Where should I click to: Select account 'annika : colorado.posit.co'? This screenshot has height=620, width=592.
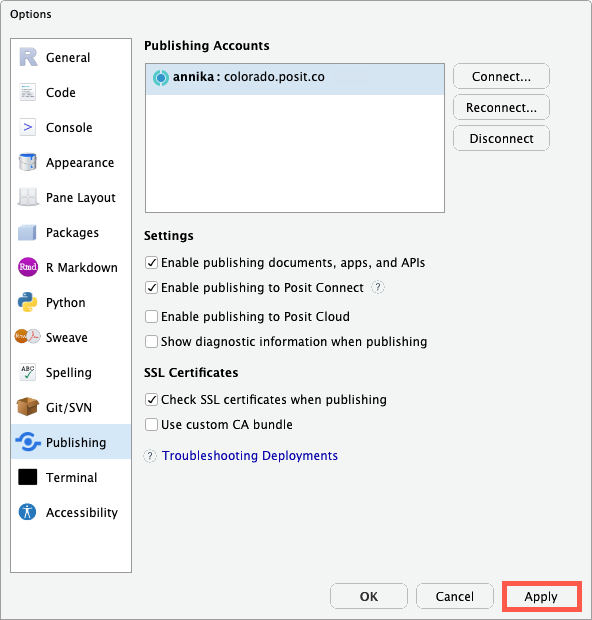pyautogui.click(x=295, y=79)
